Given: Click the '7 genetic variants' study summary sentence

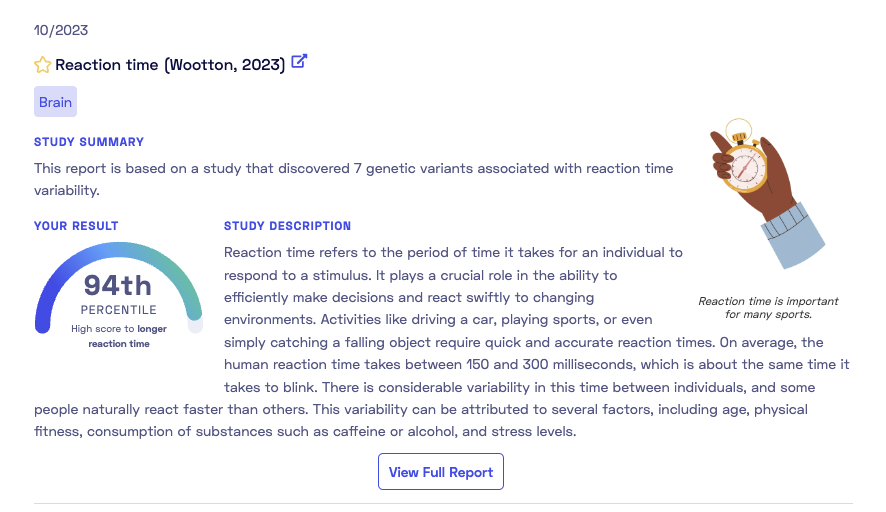Looking at the screenshot, I should [x=353, y=168].
